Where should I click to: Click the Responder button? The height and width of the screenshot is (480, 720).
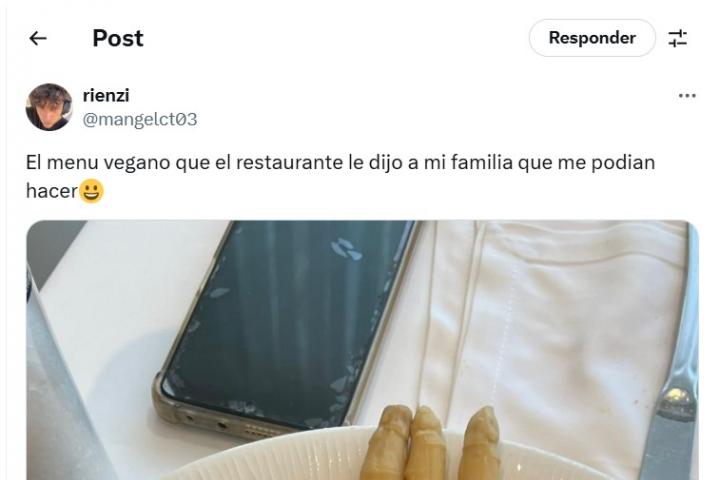click(592, 38)
